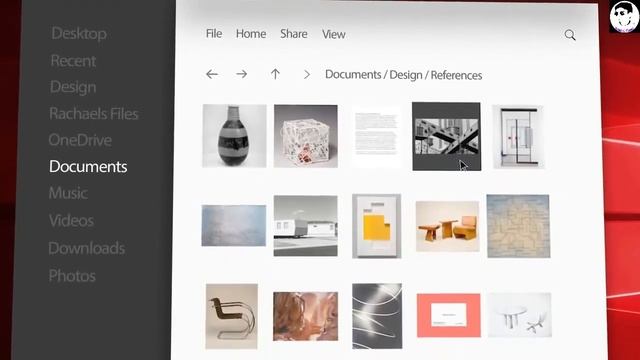Select the copper abstract painting thumbnail
The width and height of the screenshot is (640, 360).
click(306, 316)
